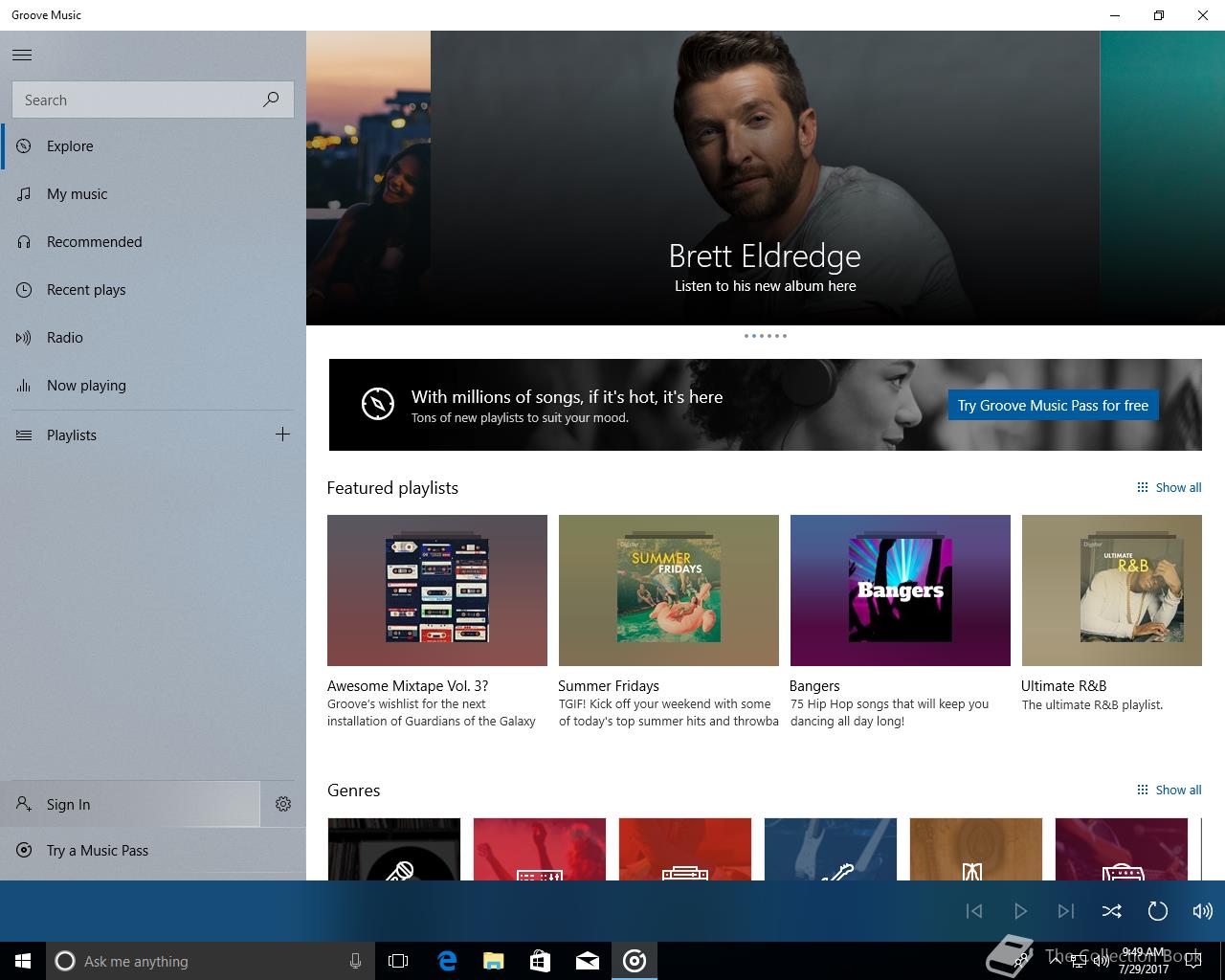Select Try a Music Pass
1225x980 pixels.
153,851
